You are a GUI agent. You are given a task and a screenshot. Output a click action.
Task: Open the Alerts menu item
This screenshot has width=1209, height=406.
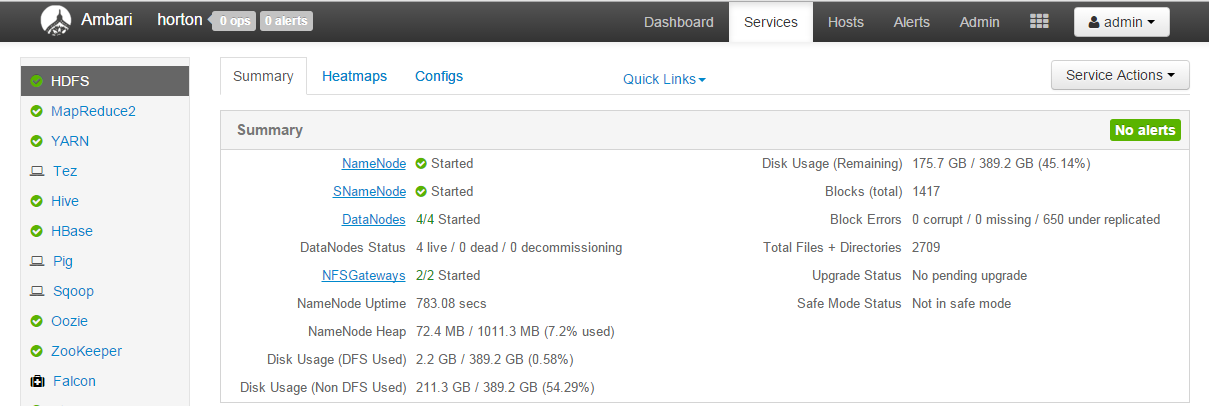point(911,22)
